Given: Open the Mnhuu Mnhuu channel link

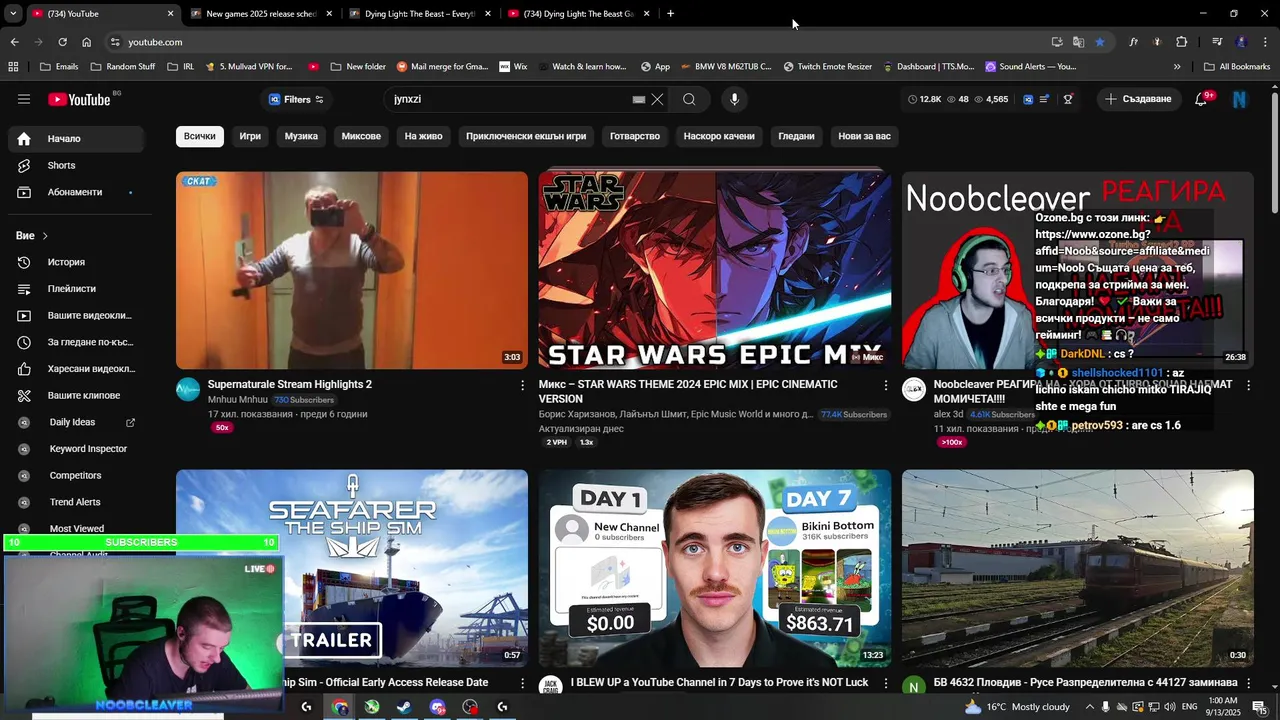Looking at the screenshot, I should pos(238,400).
